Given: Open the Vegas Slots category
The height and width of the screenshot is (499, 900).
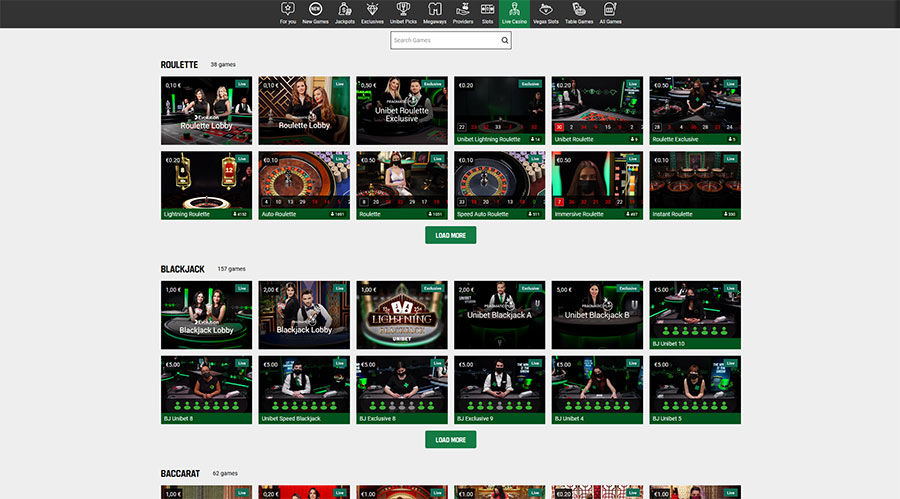Looking at the screenshot, I should pyautogui.click(x=545, y=14).
